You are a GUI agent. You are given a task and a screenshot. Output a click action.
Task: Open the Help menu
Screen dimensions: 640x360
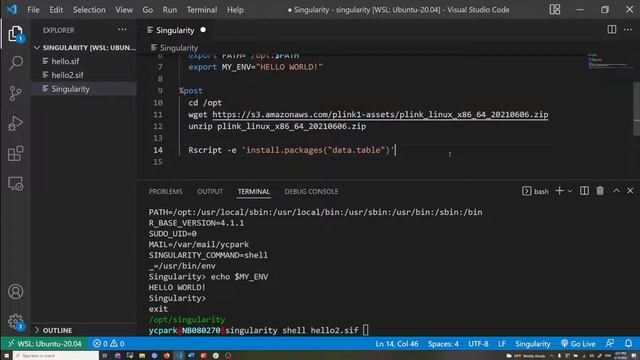235,9
